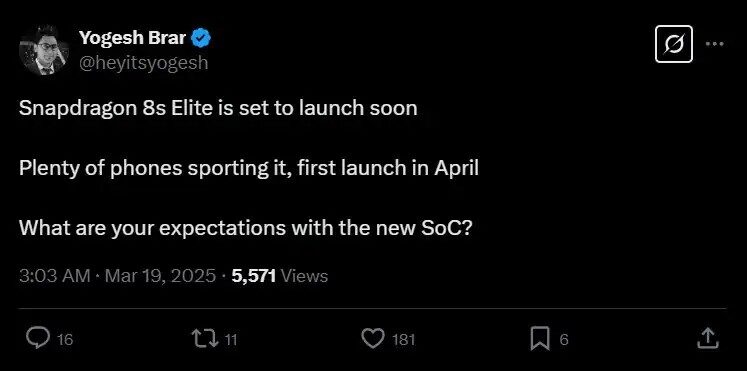Open the three-dot more options menu
This screenshot has width=747, height=371.
(714, 44)
